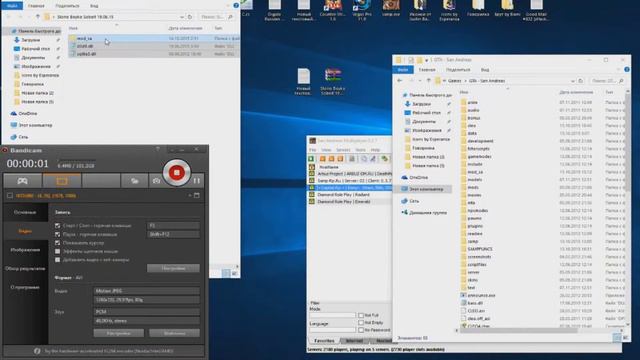Open Bandicam's help question mark
Image resolution: width=640 pixels, height=360 pixels.
158,149
